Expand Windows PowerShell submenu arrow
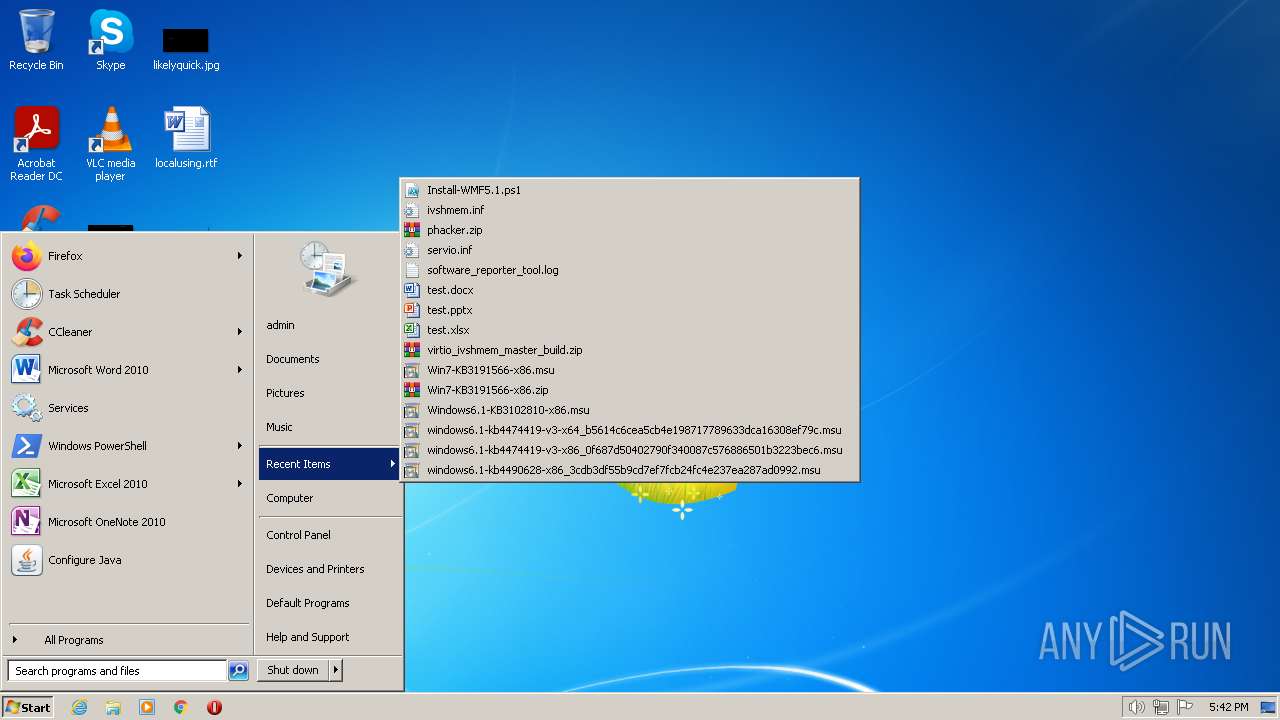The width and height of the screenshot is (1280, 720). click(239, 446)
